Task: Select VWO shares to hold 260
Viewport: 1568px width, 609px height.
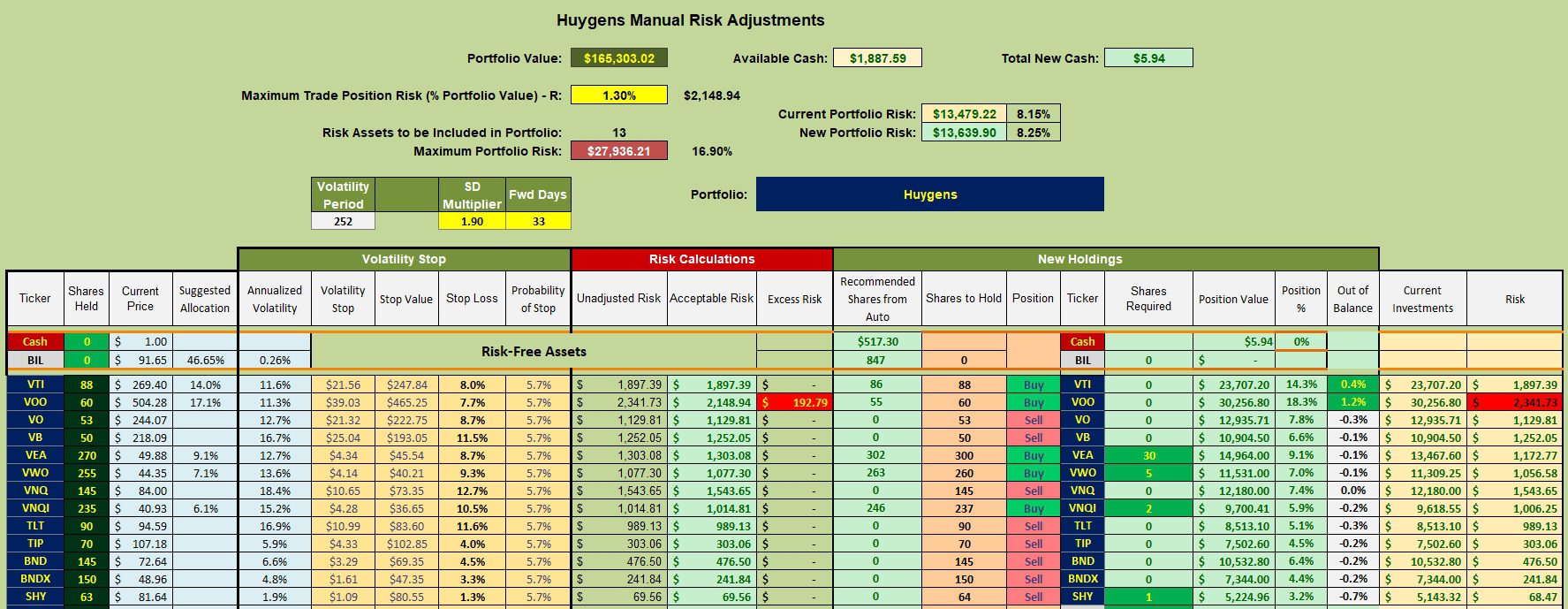Action: click(x=964, y=473)
